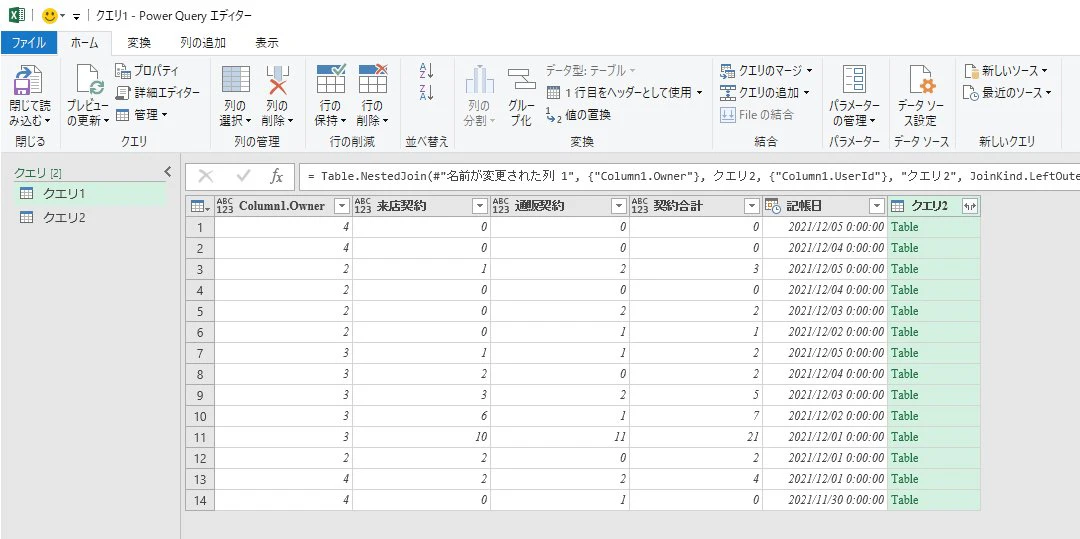Click the table corner menu icon
Image resolution: width=1080 pixels, height=539 pixels.
click(x=200, y=206)
